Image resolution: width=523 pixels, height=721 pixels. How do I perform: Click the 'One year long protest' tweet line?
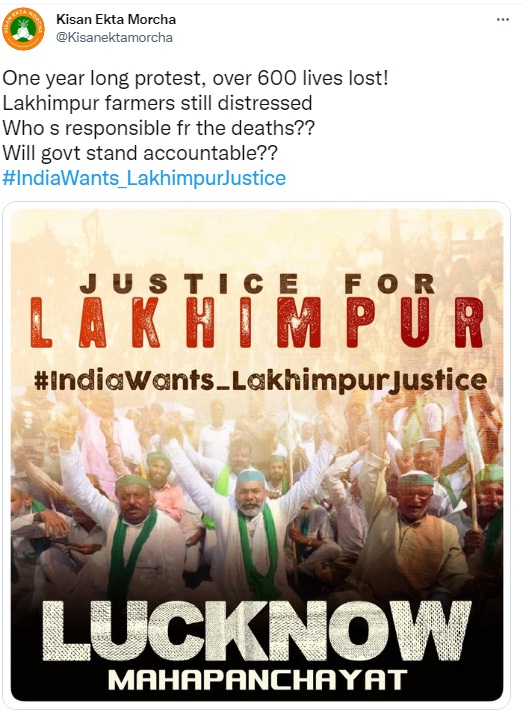[195, 79]
